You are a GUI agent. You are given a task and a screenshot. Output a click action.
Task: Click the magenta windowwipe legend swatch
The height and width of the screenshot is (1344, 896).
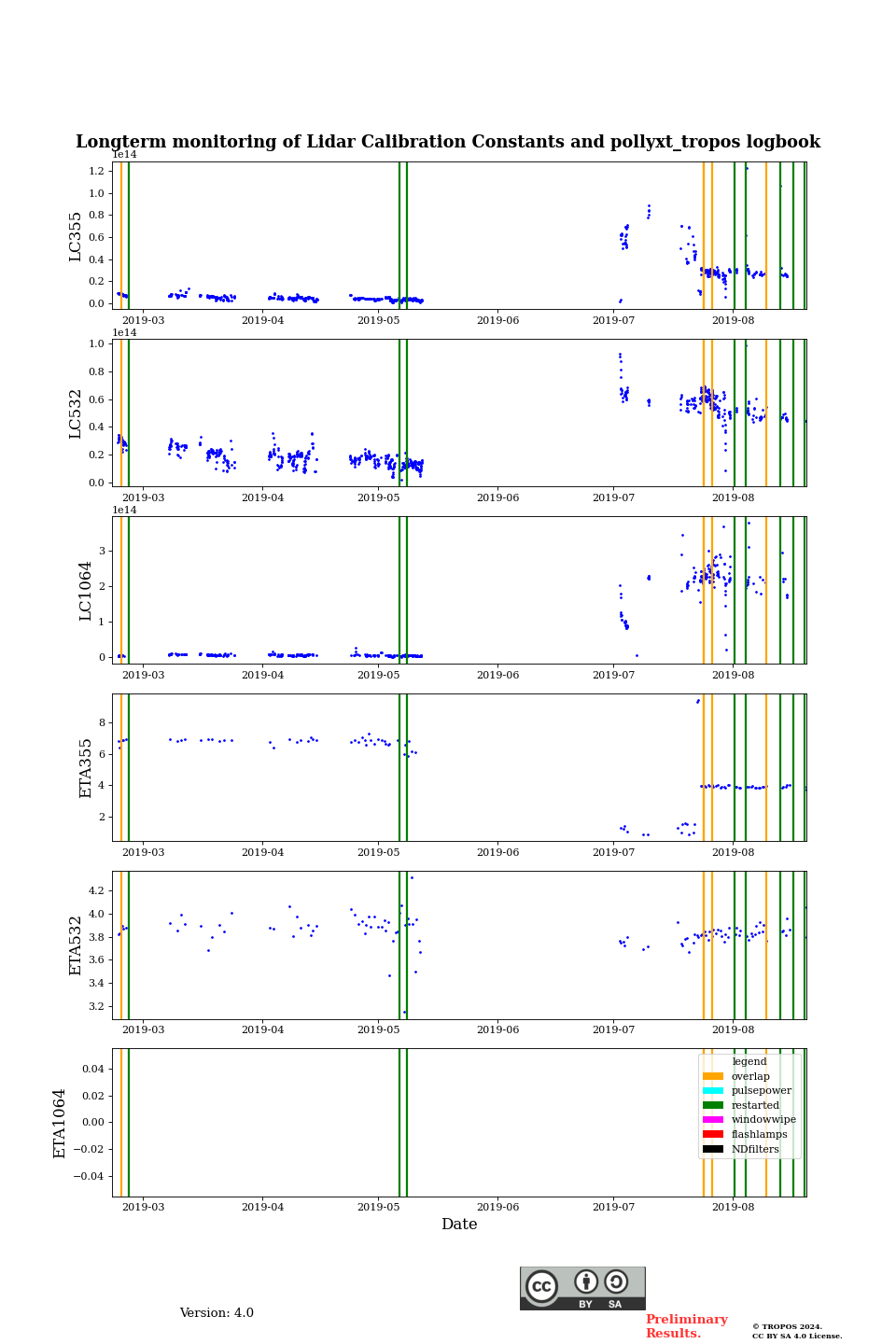713,1120
